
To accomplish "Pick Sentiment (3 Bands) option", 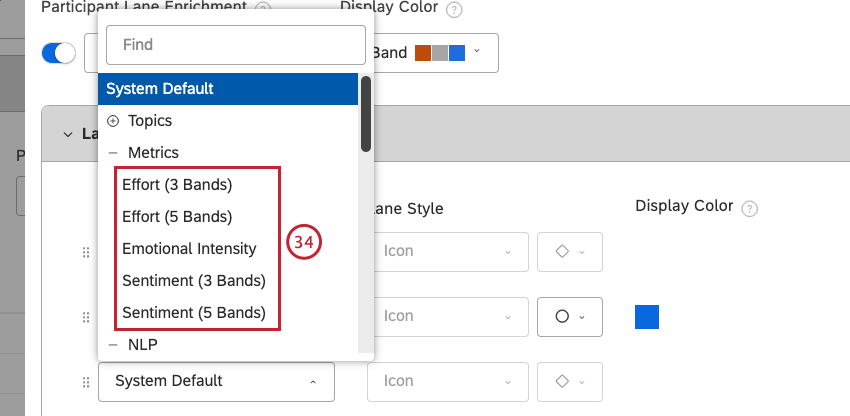I will (x=194, y=281).
